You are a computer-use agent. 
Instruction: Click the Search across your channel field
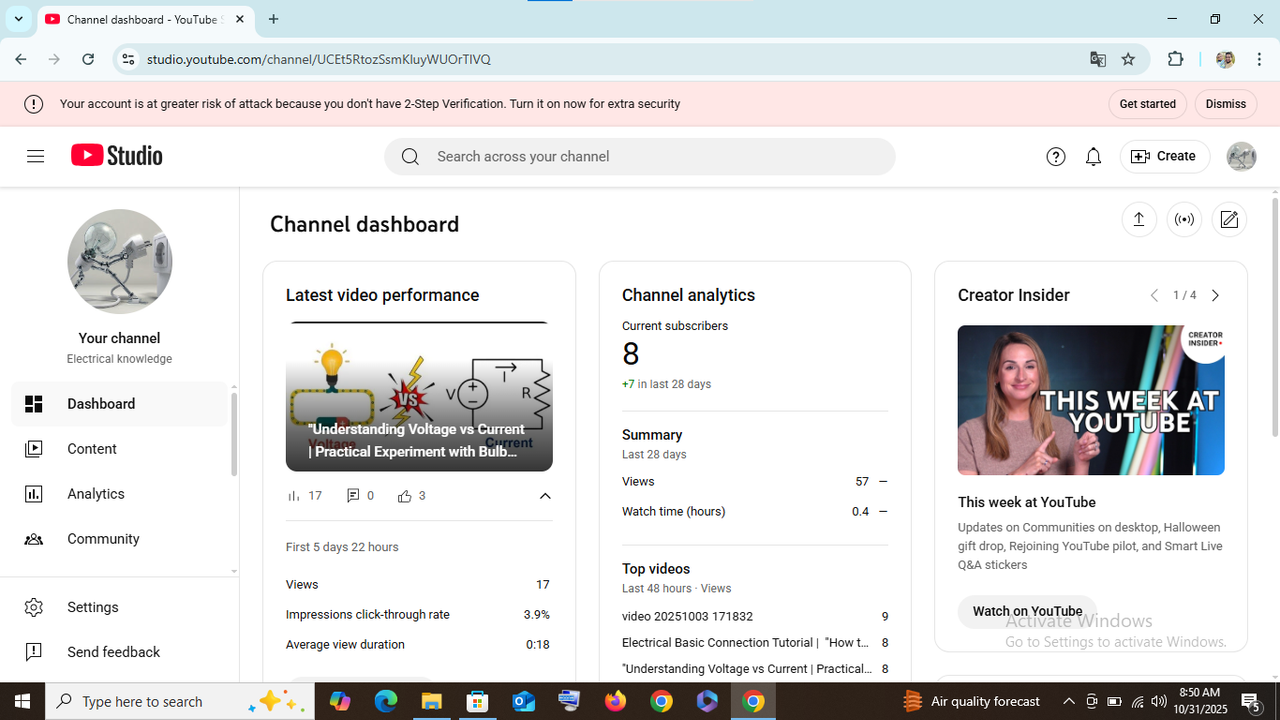(x=640, y=157)
